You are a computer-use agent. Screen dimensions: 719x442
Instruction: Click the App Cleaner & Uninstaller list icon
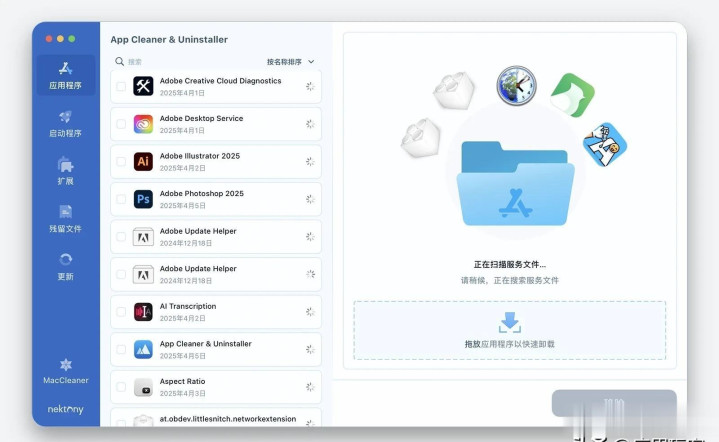pyautogui.click(x=143, y=349)
